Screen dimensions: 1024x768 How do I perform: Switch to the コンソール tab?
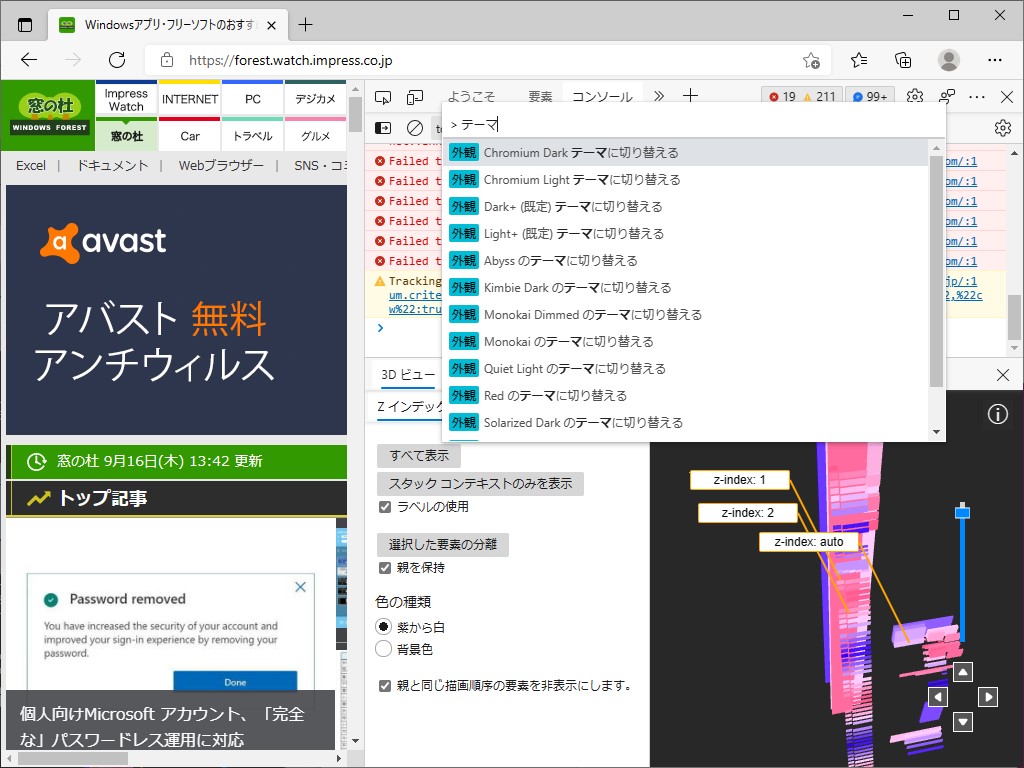(x=601, y=96)
